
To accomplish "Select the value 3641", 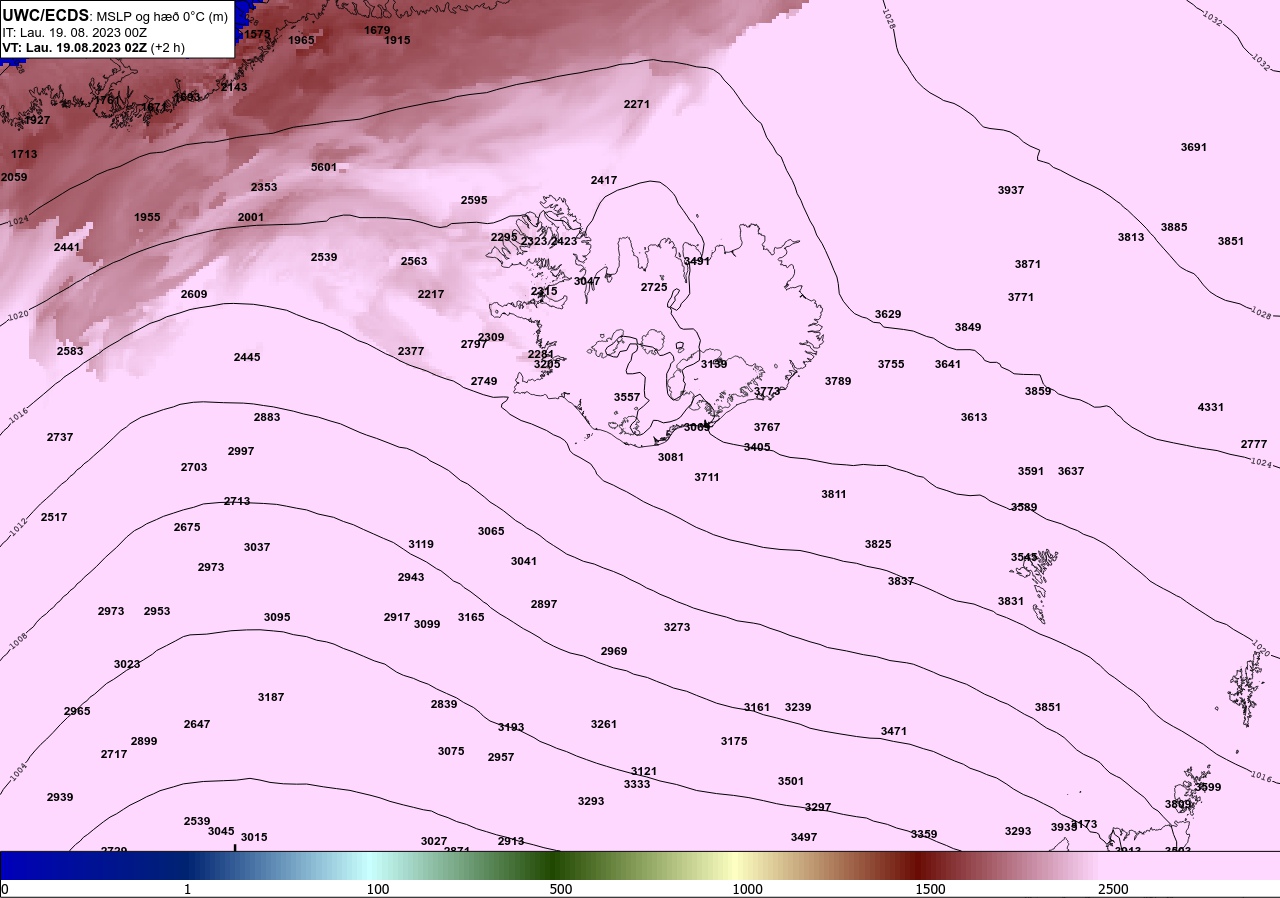I will 948,364.
